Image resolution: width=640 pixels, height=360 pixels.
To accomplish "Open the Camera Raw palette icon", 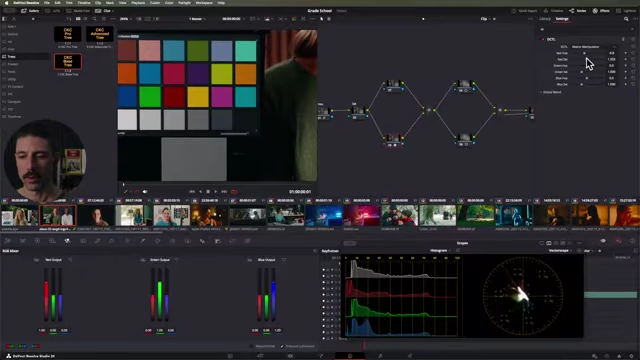I will [x=8, y=241].
